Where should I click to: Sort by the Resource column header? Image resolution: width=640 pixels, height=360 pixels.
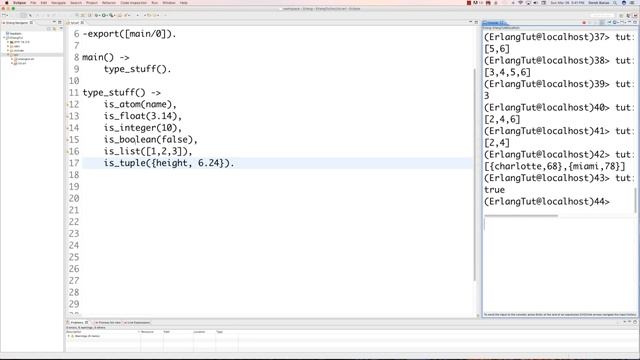click(x=151, y=332)
